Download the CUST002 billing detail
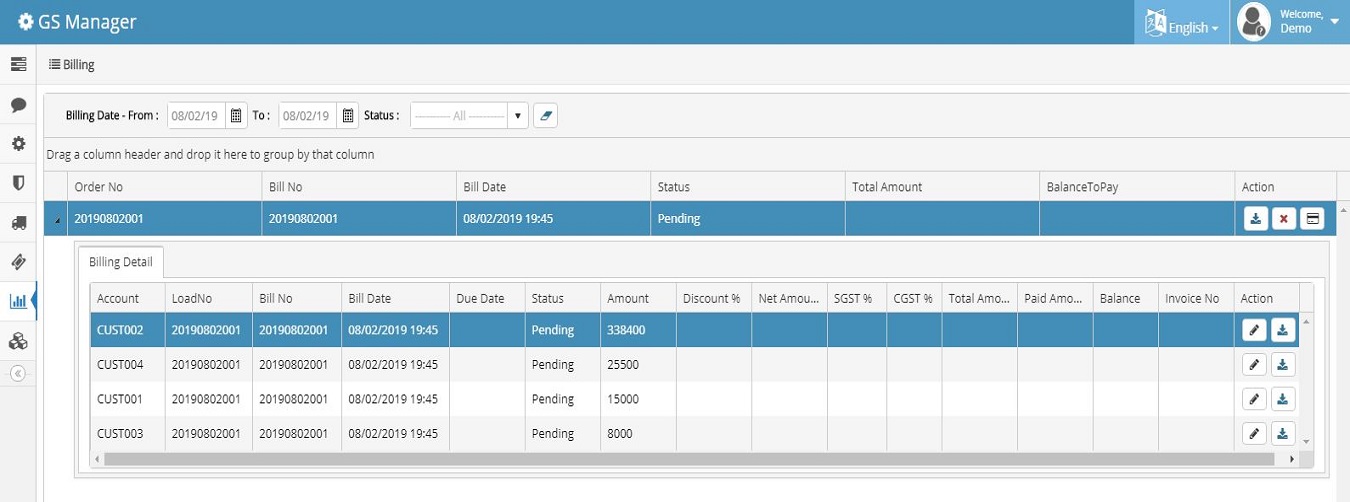This screenshot has width=1350, height=502. [1283, 330]
